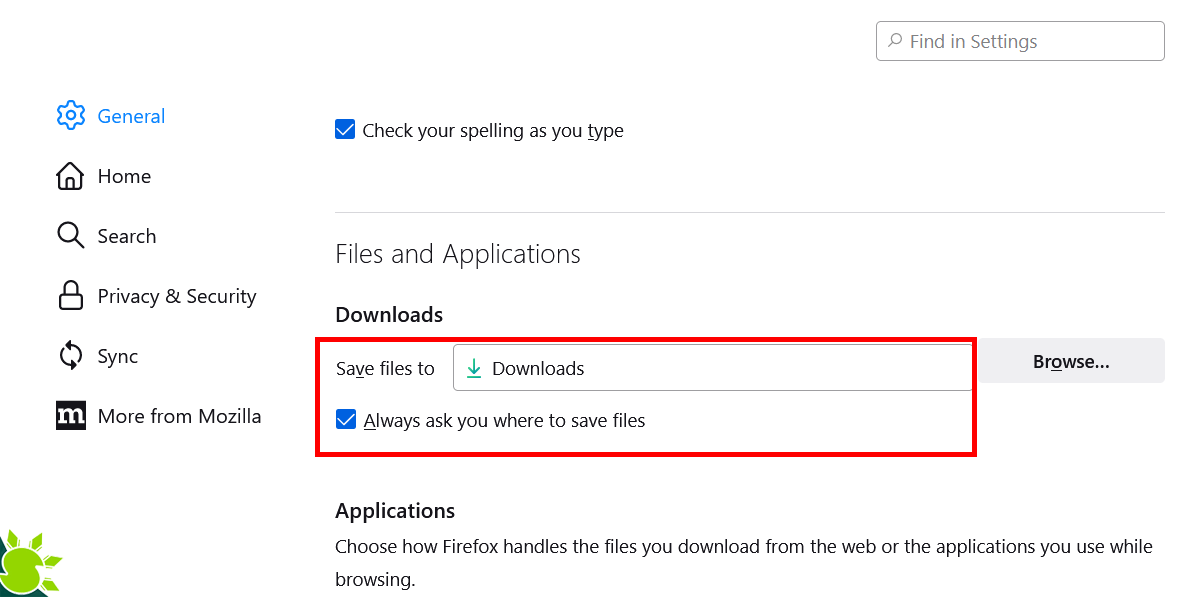1200x597 pixels.
Task: Select the General section label
Action: 131,116
